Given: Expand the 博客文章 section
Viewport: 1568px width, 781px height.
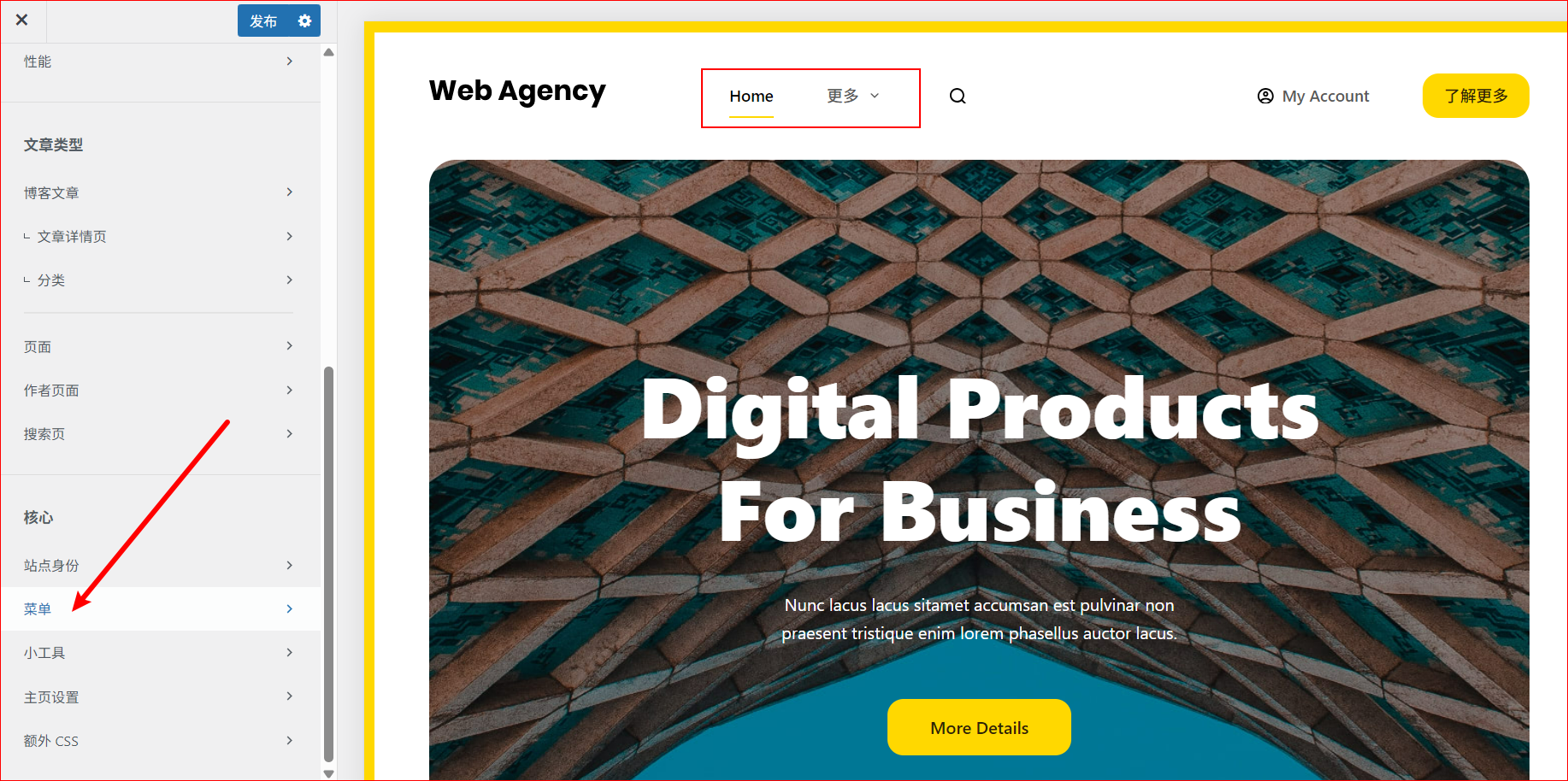Looking at the screenshot, I should click(x=160, y=193).
